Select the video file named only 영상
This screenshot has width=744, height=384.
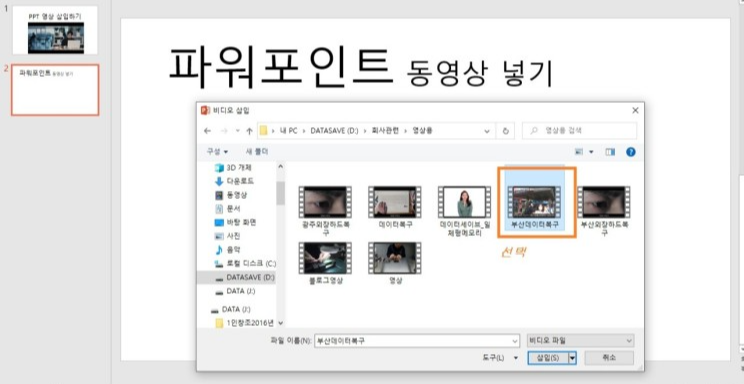pyautogui.click(x=395, y=264)
